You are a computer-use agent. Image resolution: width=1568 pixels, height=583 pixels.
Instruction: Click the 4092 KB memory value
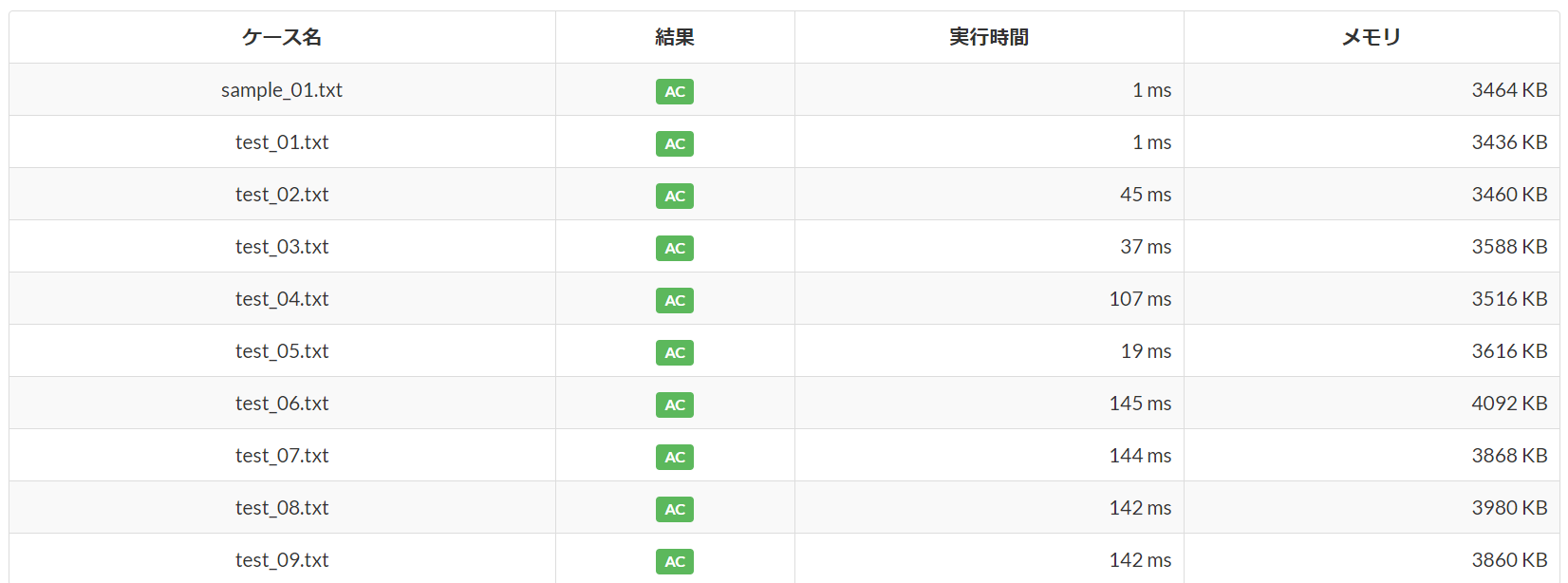[1509, 404]
